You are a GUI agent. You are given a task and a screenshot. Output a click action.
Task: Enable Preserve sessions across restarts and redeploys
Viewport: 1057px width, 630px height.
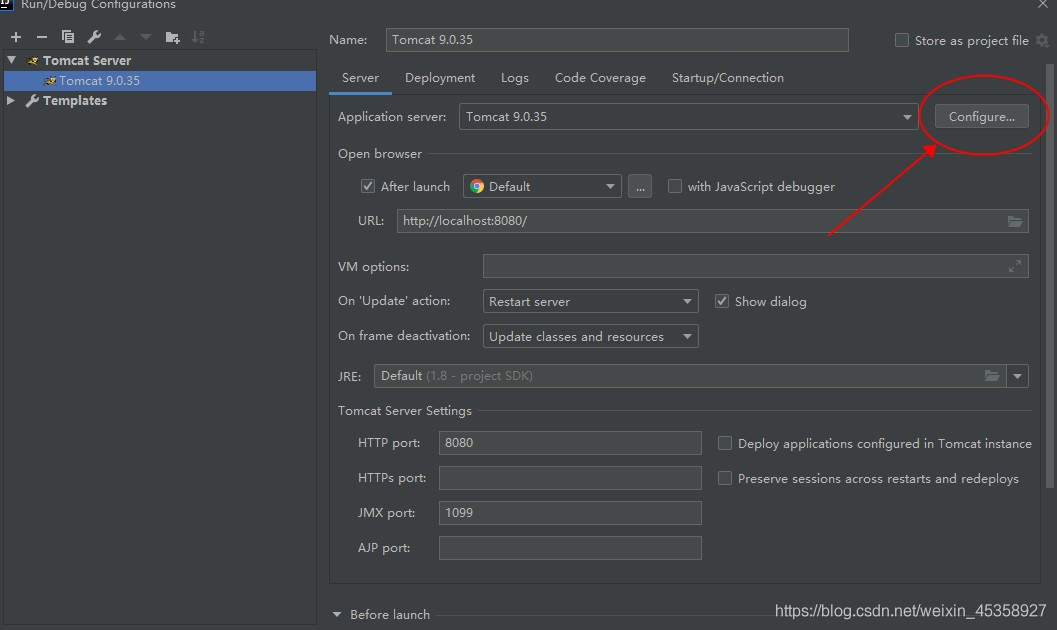click(725, 478)
